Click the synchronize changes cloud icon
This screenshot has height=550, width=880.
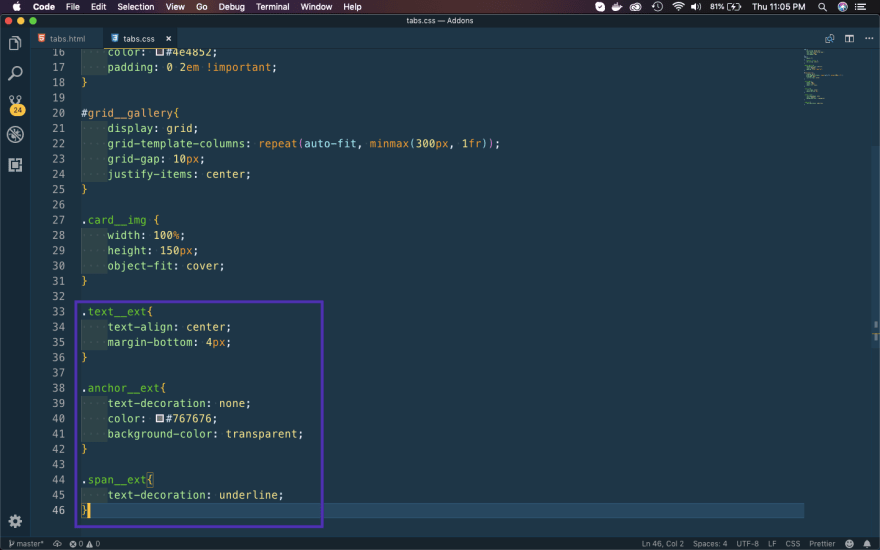57,544
